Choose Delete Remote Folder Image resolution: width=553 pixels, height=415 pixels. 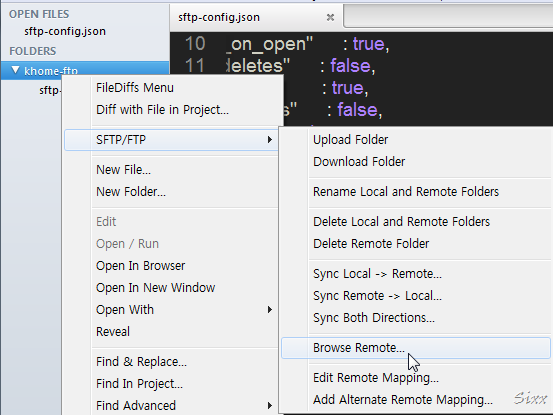(x=371, y=244)
